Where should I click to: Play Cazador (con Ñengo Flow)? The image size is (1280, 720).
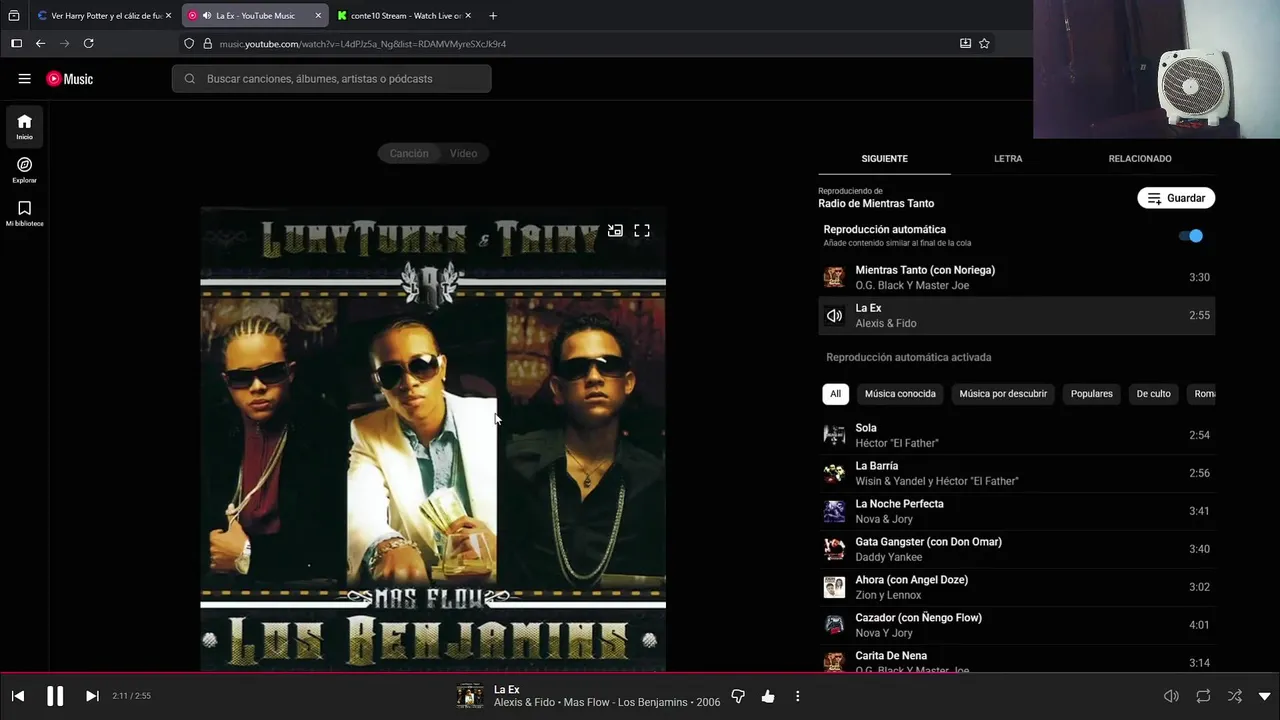pos(1017,625)
